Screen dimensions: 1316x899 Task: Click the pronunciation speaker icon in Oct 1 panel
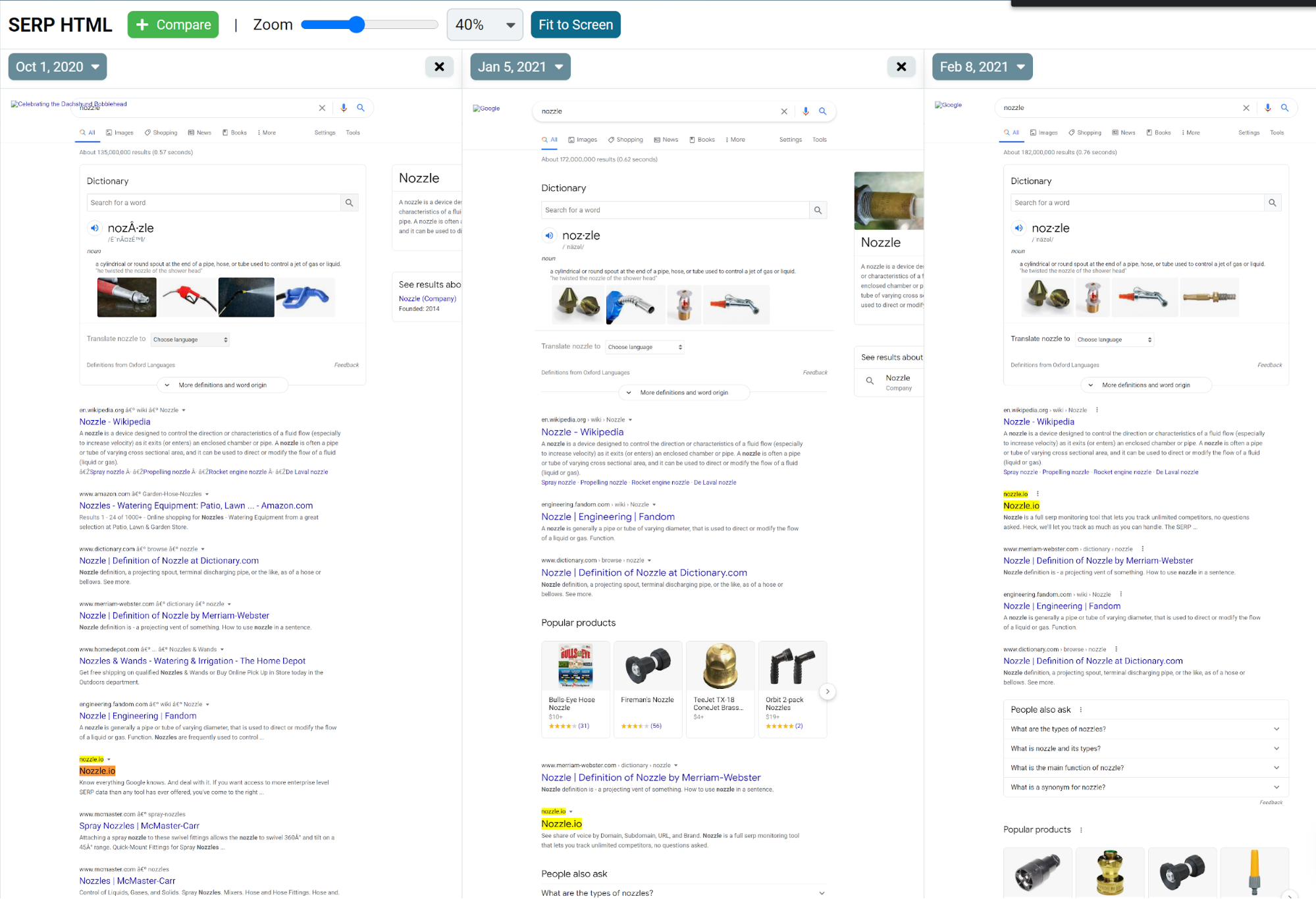click(x=95, y=228)
